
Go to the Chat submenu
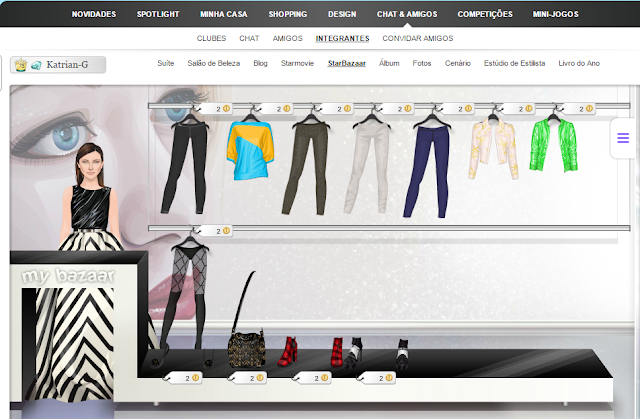pos(249,38)
